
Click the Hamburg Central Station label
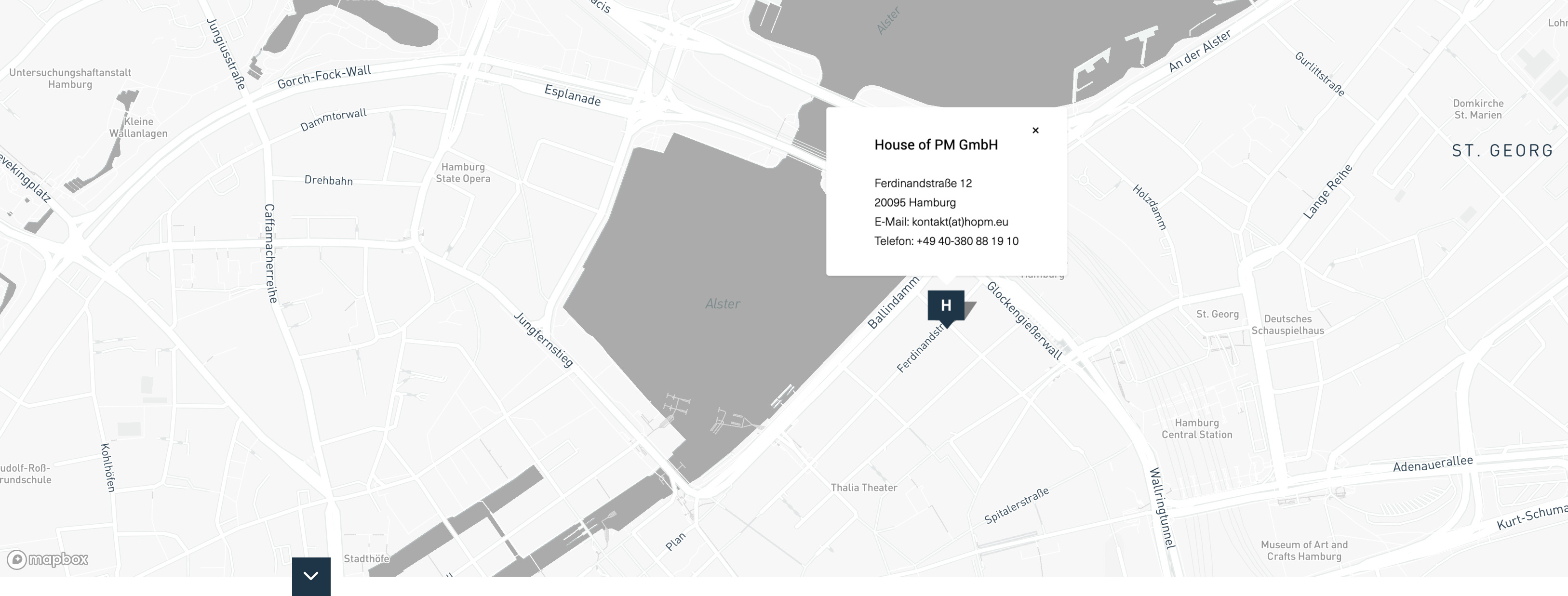tap(1196, 429)
